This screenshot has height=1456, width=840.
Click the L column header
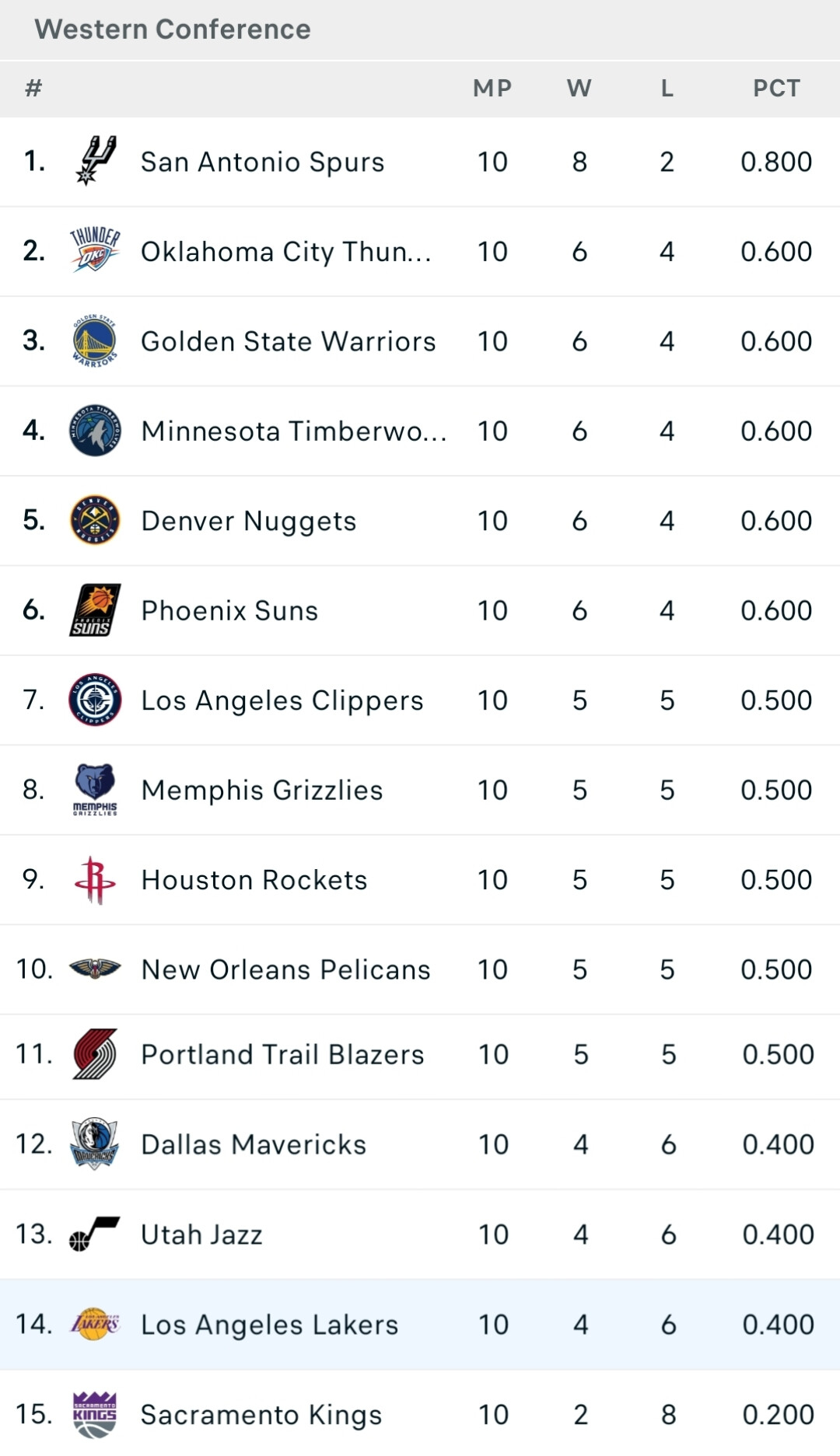click(x=667, y=88)
